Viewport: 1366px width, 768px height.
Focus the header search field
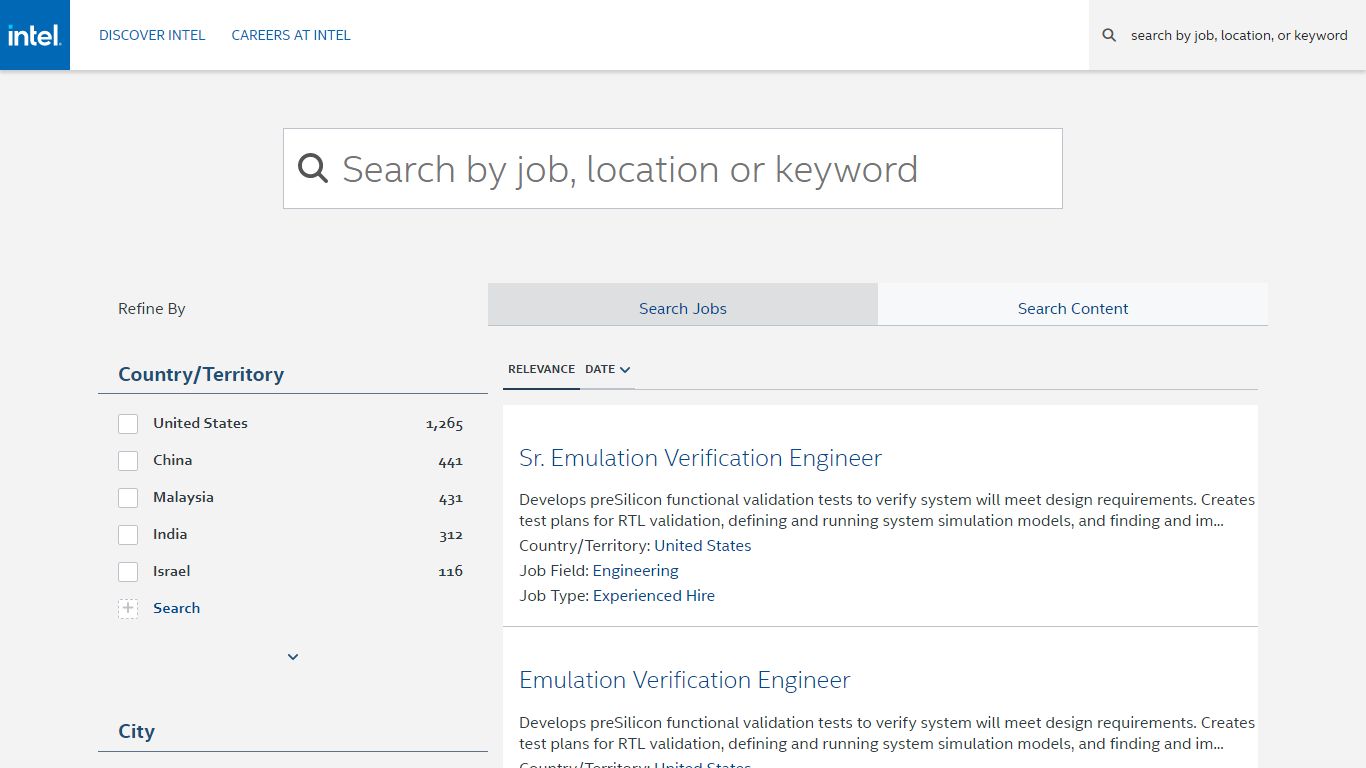click(x=1239, y=35)
